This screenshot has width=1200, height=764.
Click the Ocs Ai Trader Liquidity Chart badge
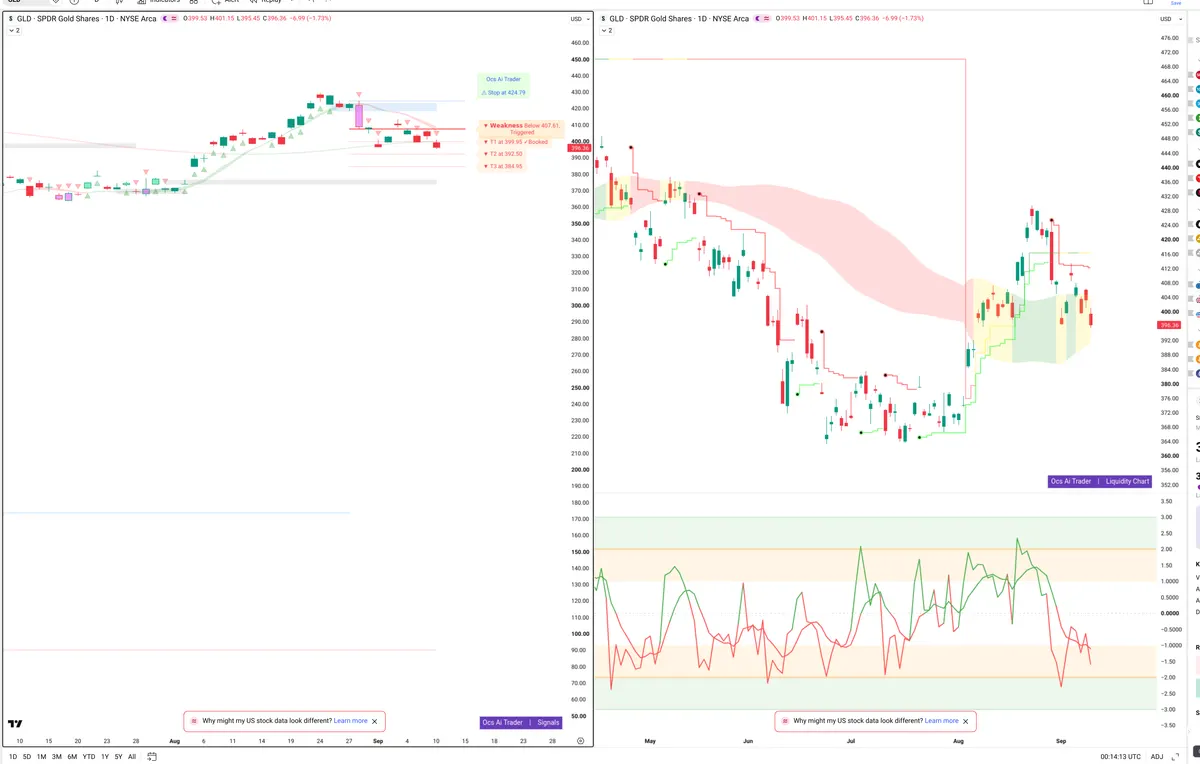pos(1100,481)
